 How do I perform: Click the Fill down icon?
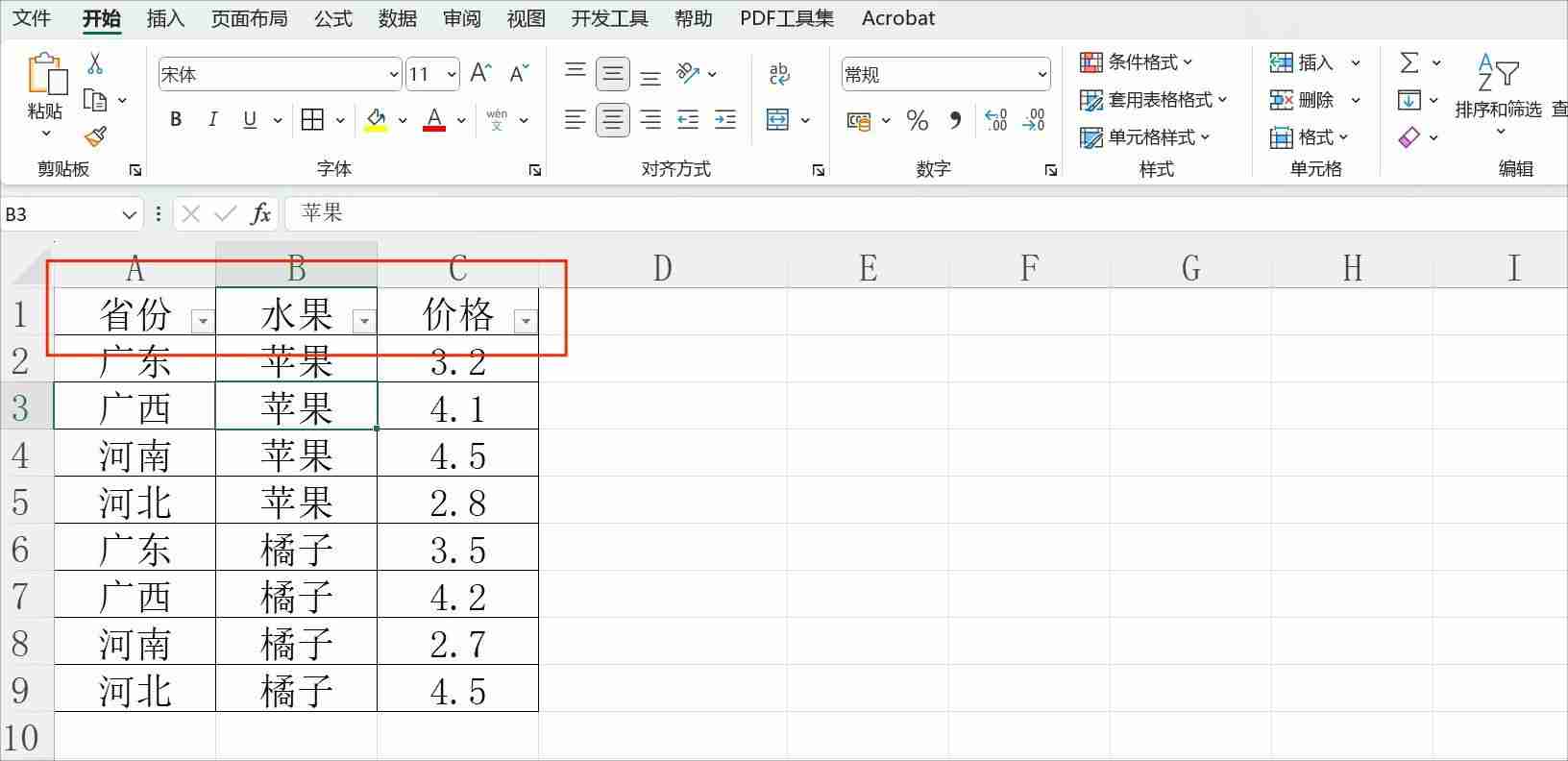pyautogui.click(x=1409, y=100)
